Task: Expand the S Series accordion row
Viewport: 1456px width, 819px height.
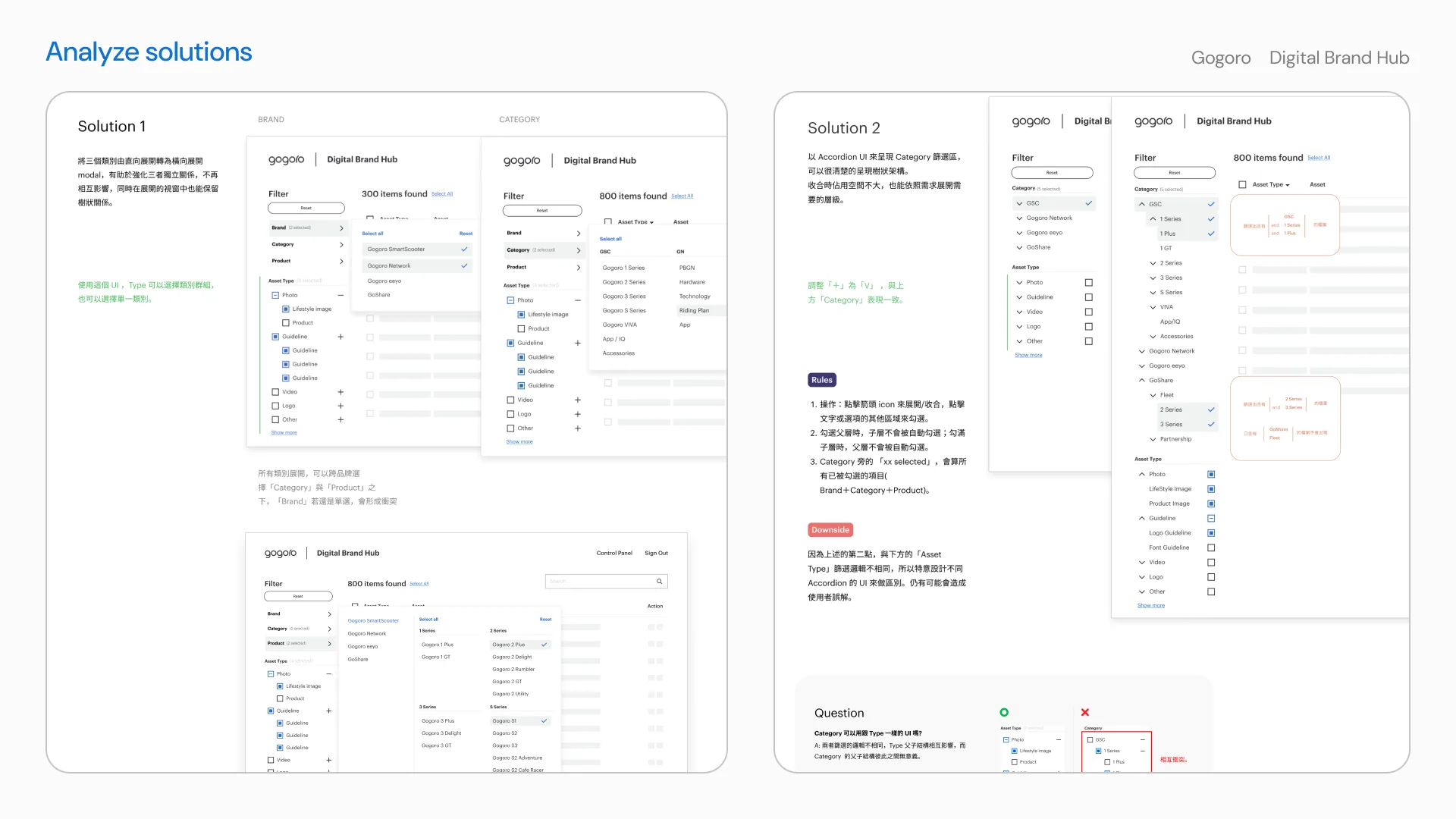Action: tap(1153, 293)
